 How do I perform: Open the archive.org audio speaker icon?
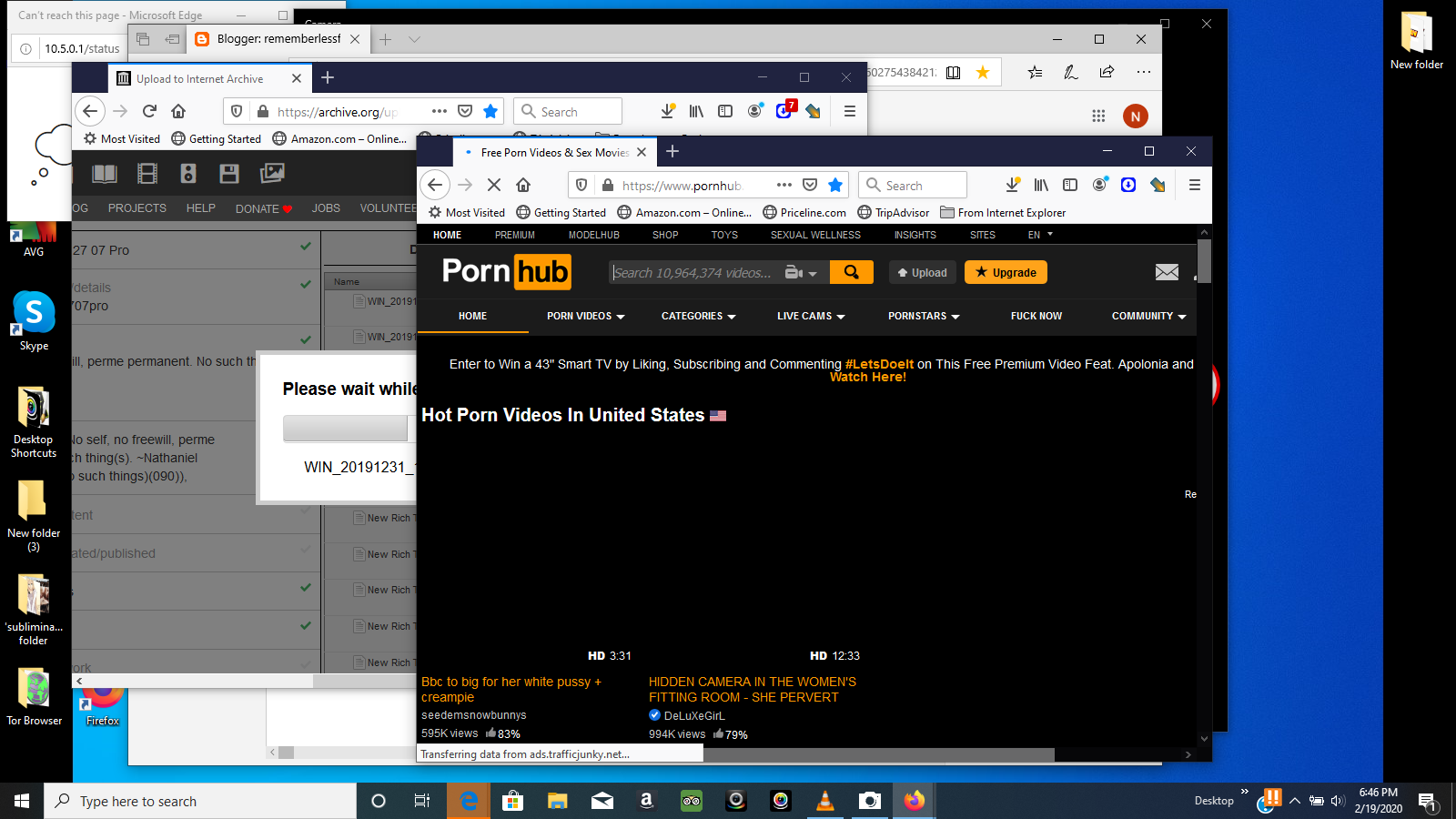point(188,173)
